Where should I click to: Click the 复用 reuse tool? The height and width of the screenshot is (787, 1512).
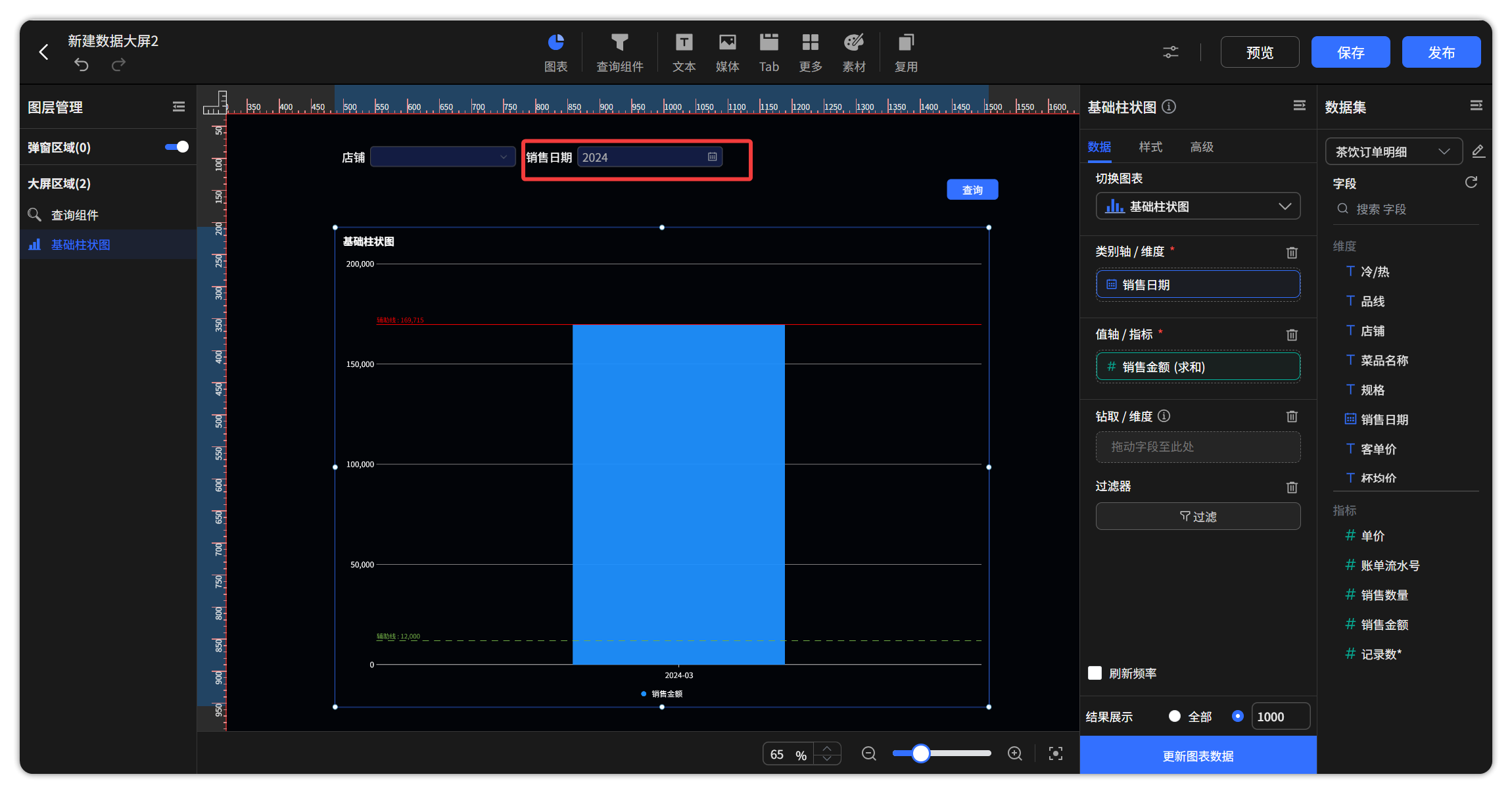[906, 53]
